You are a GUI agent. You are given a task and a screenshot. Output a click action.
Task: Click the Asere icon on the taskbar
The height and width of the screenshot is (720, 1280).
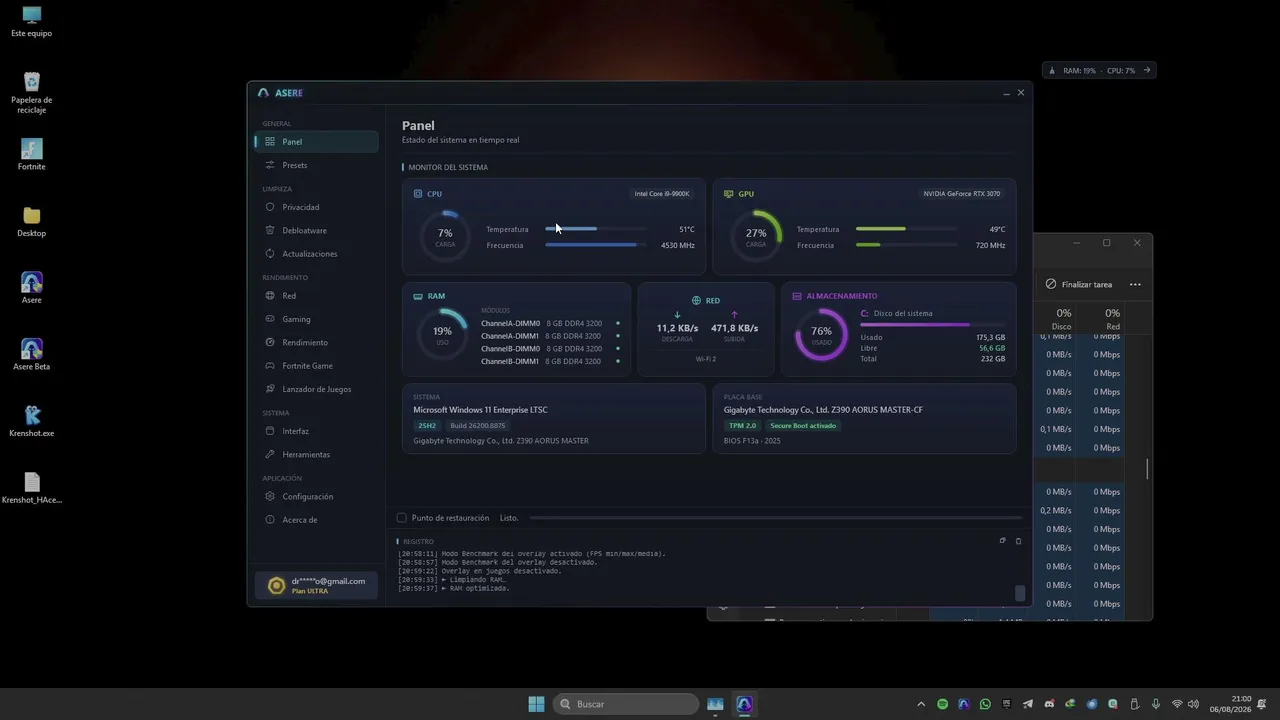pyautogui.click(x=744, y=704)
